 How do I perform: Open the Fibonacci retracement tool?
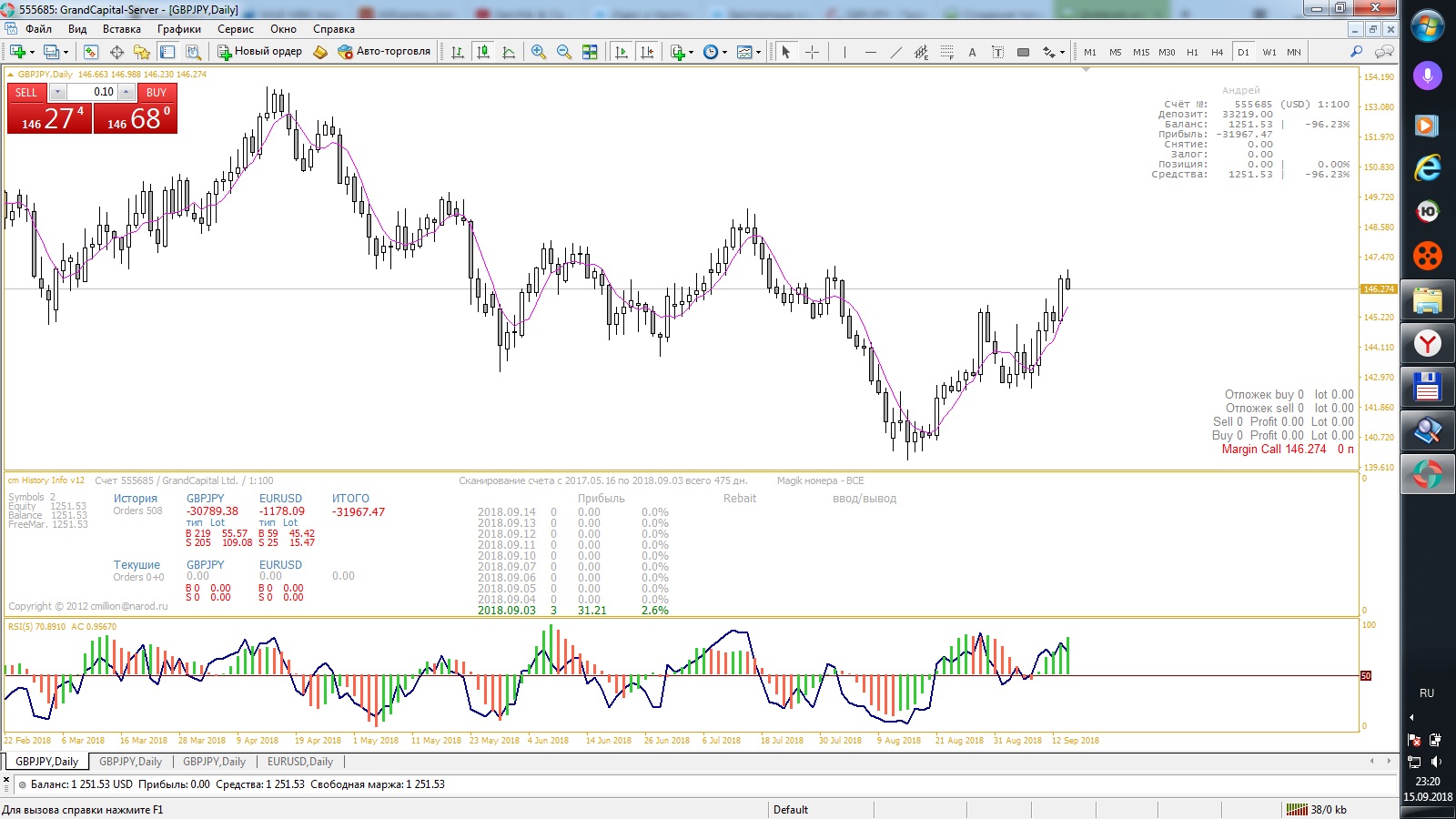click(947, 52)
